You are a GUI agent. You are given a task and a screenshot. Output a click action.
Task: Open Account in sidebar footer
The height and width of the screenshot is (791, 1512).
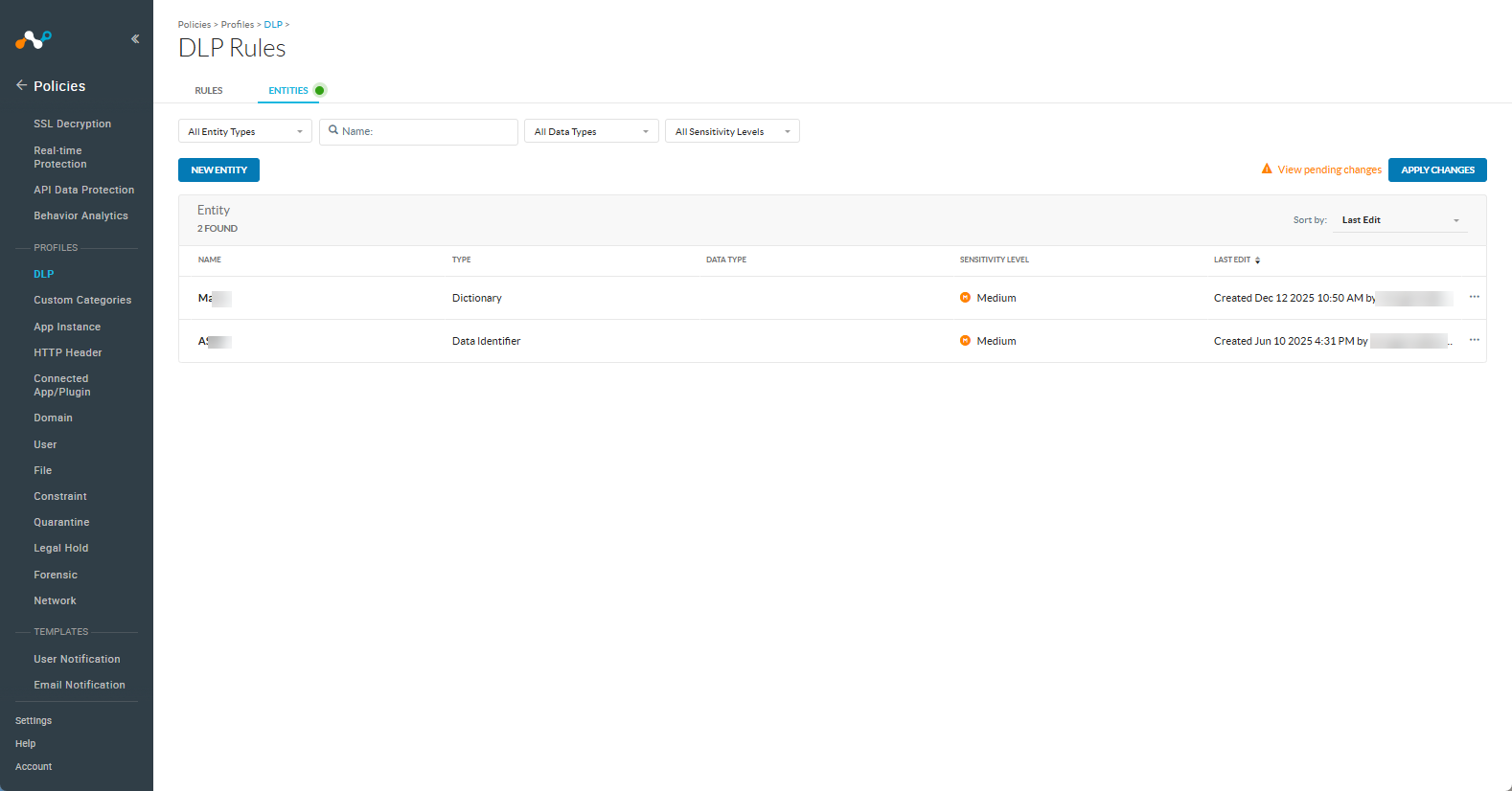(x=34, y=766)
